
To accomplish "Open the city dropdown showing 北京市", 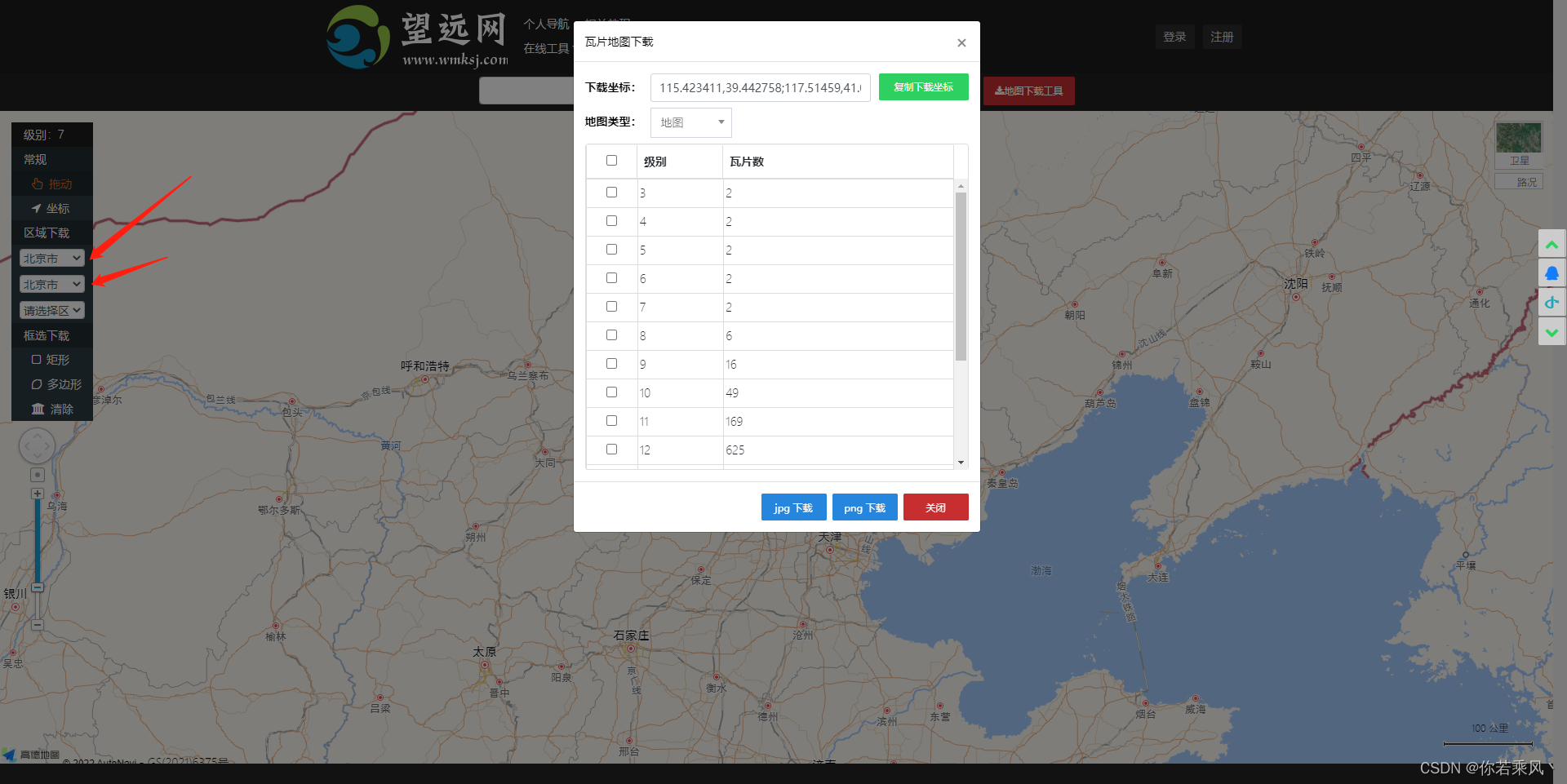I will pyautogui.click(x=52, y=285).
